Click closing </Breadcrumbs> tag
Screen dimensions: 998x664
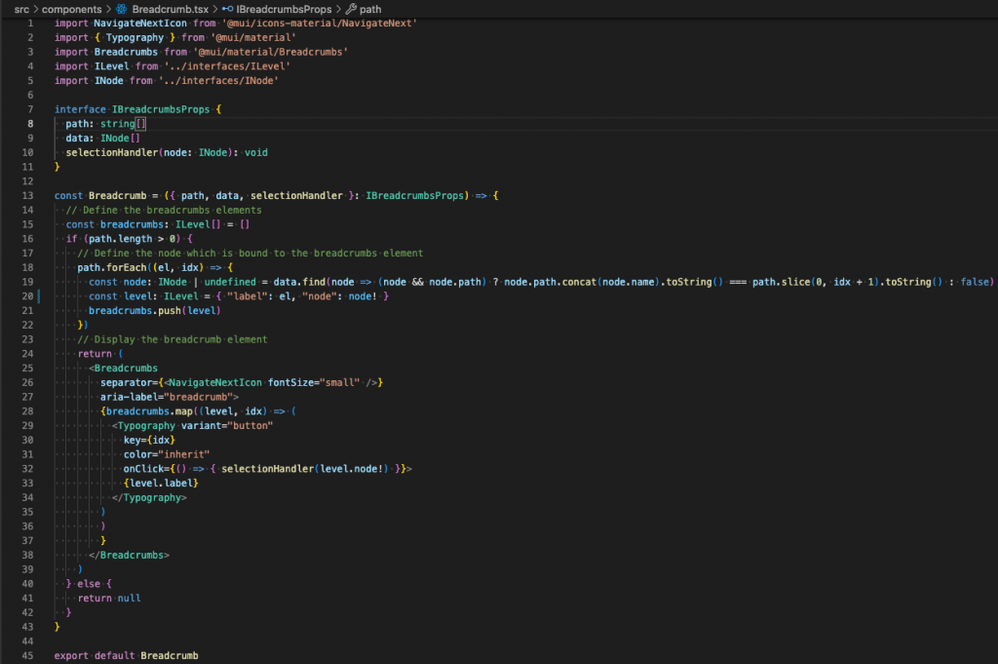coord(129,555)
